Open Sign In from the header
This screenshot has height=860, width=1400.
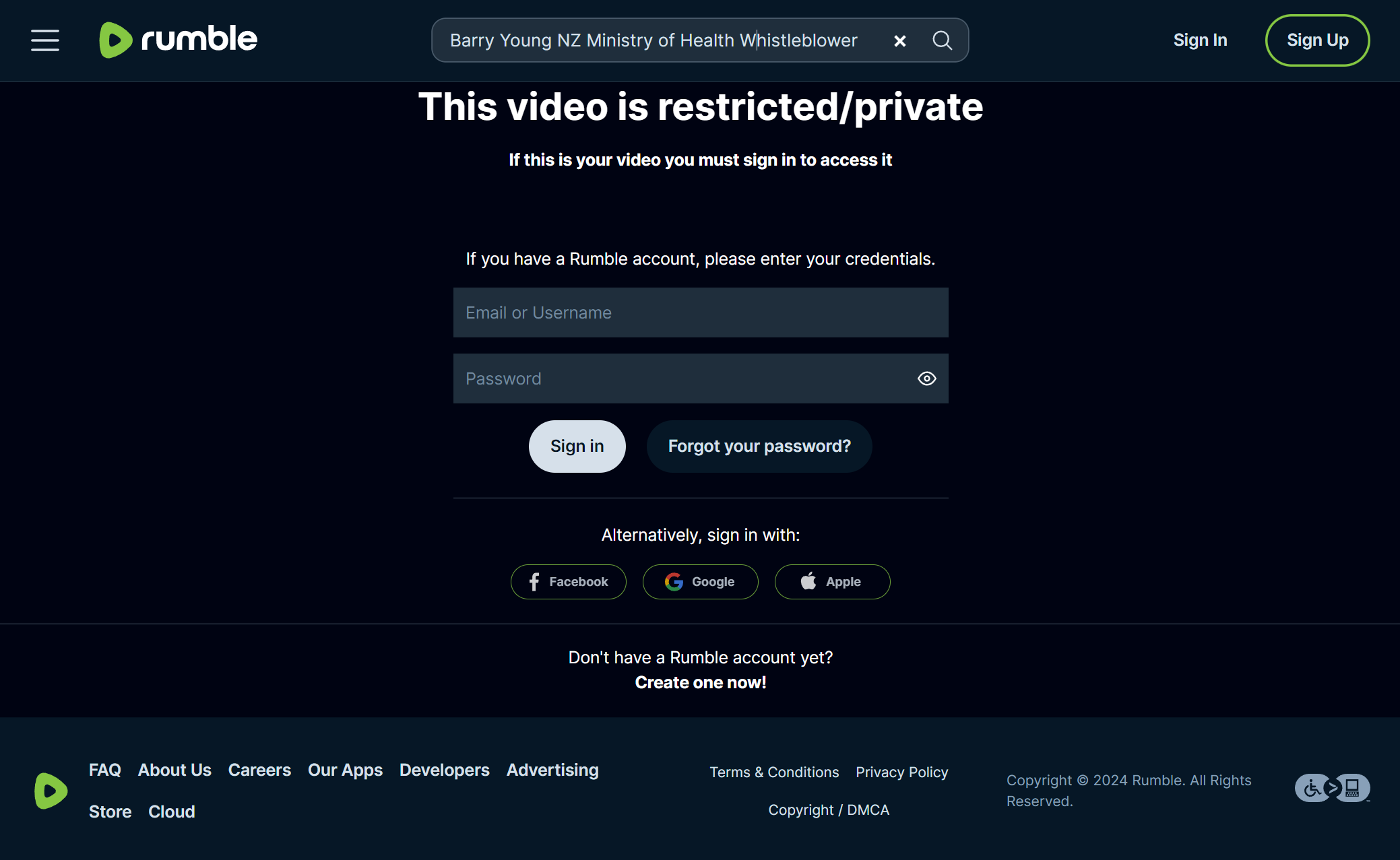(x=1200, y=40)
